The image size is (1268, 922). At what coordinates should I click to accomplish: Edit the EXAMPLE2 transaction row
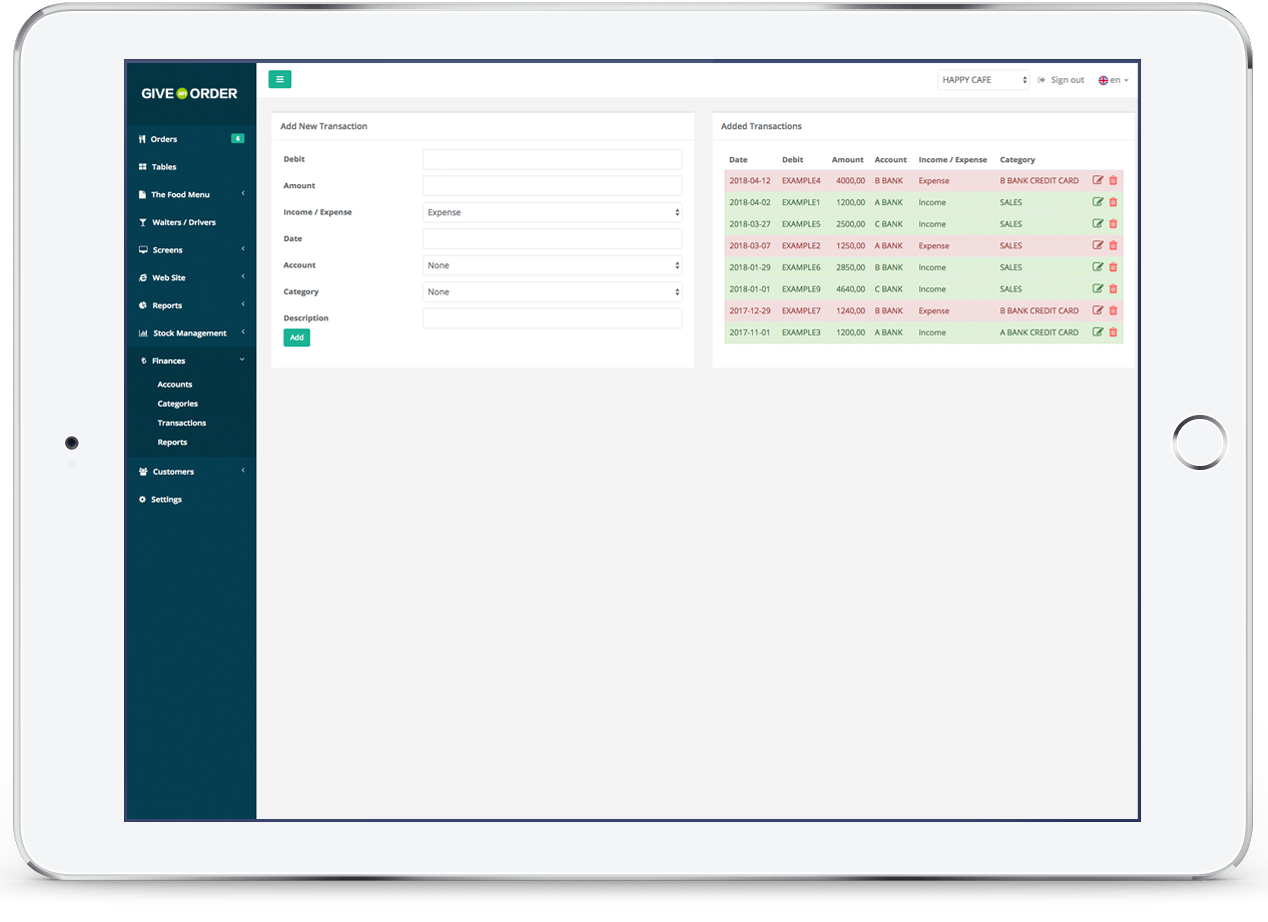click(1098, 246)
